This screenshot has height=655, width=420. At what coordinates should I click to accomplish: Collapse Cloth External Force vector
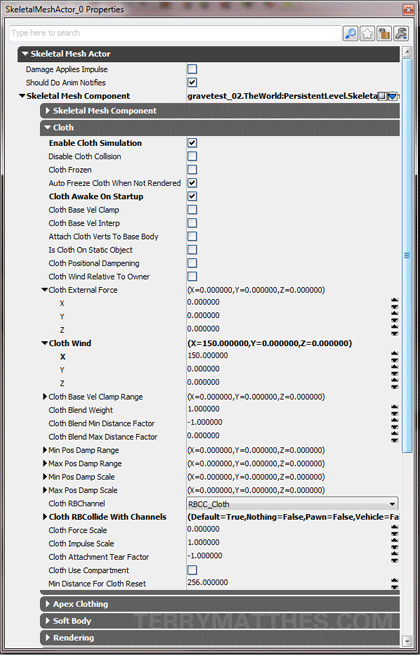point(45,290)
